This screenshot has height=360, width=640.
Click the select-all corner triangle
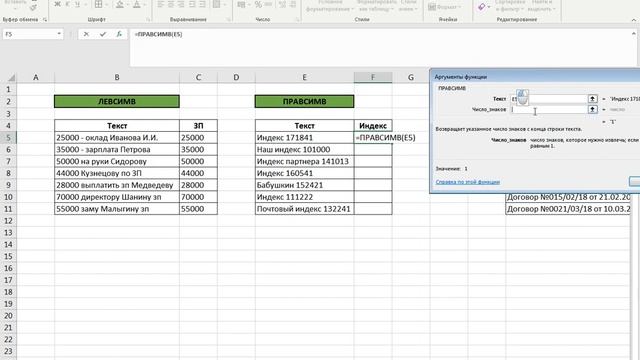pyautogui.click(x=11, y=78)
